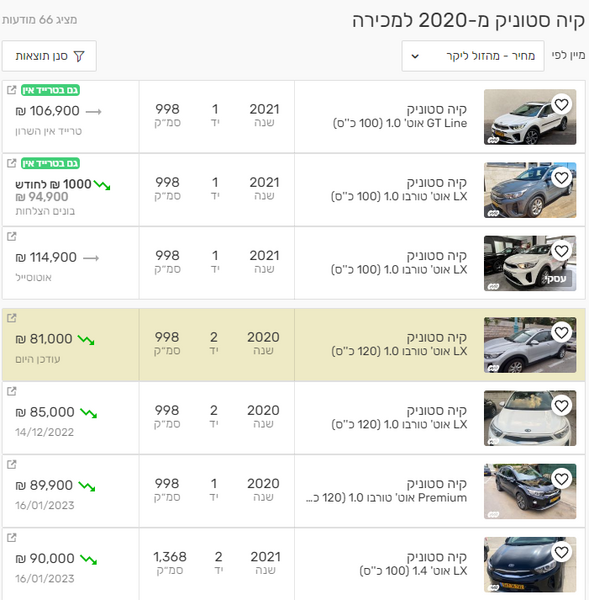Open the Kia Stonic Premium listing title
This screenshot has height=600, width=589.
tap(387, 491)
